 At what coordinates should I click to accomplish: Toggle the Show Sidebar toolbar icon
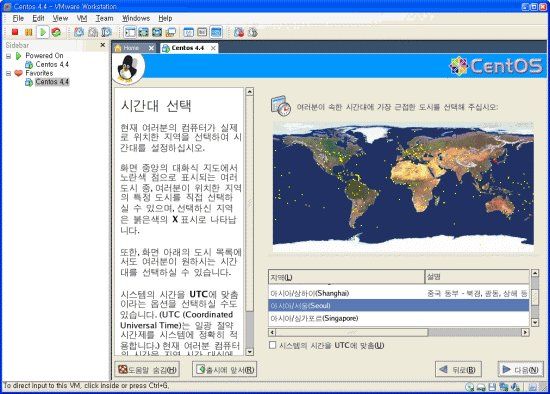(x=130, y=32)
